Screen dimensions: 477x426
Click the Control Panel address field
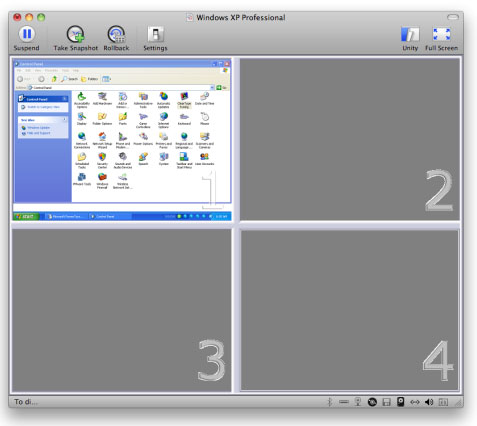[x=120, y=87]
